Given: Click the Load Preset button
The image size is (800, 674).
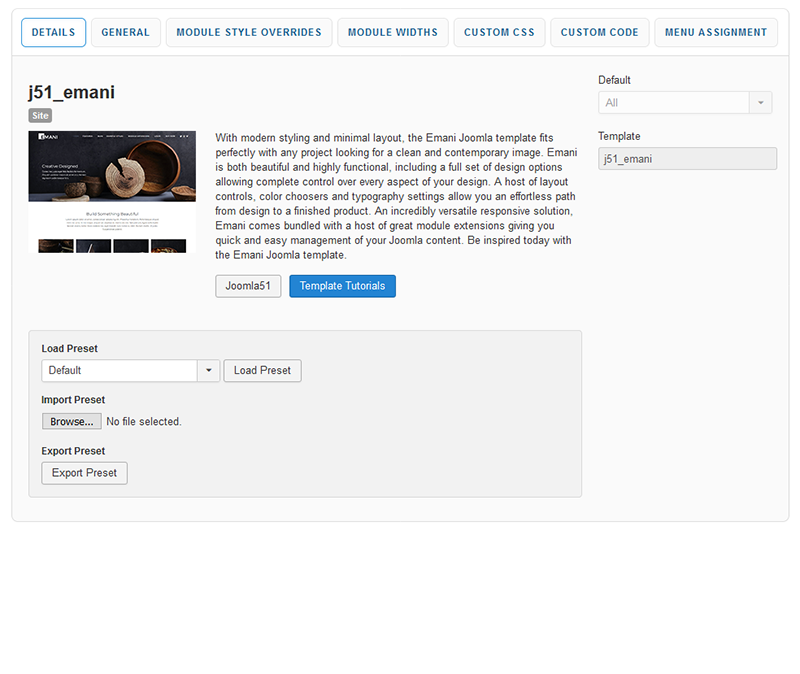Looking at the screenshot, I should point(262,370).
